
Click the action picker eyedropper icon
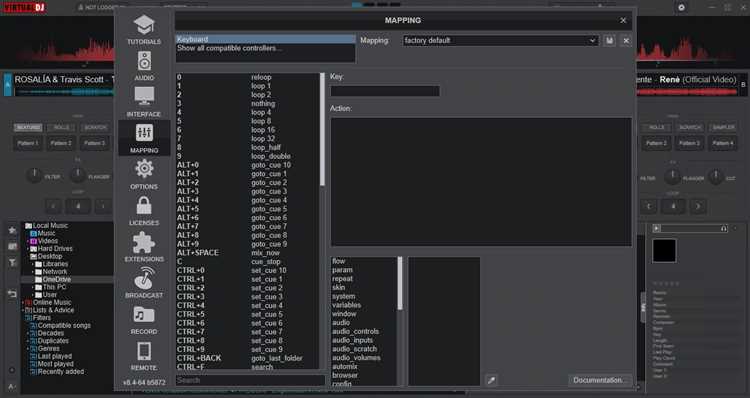(x=491, y=380)
